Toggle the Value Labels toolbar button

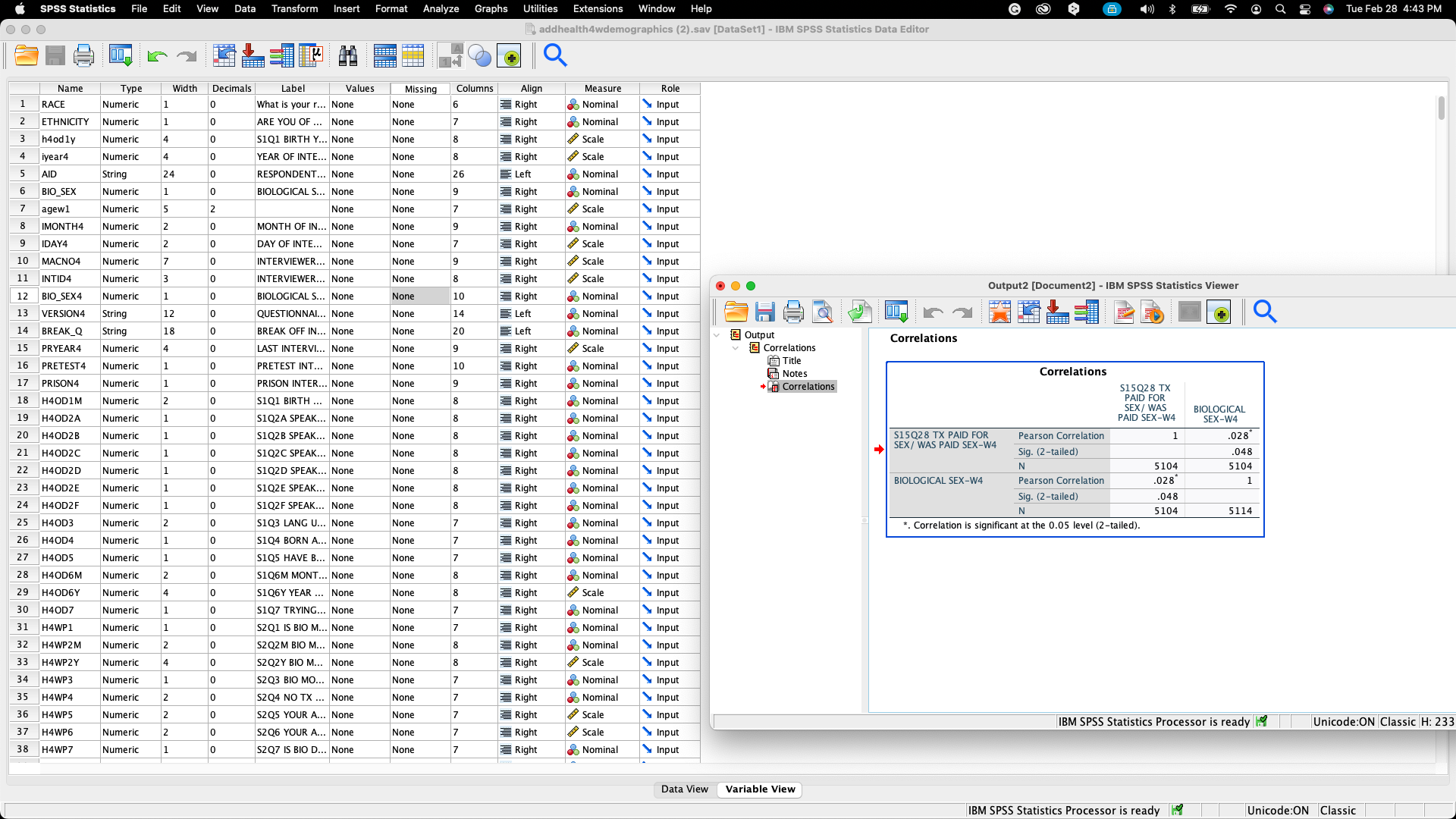450,56
